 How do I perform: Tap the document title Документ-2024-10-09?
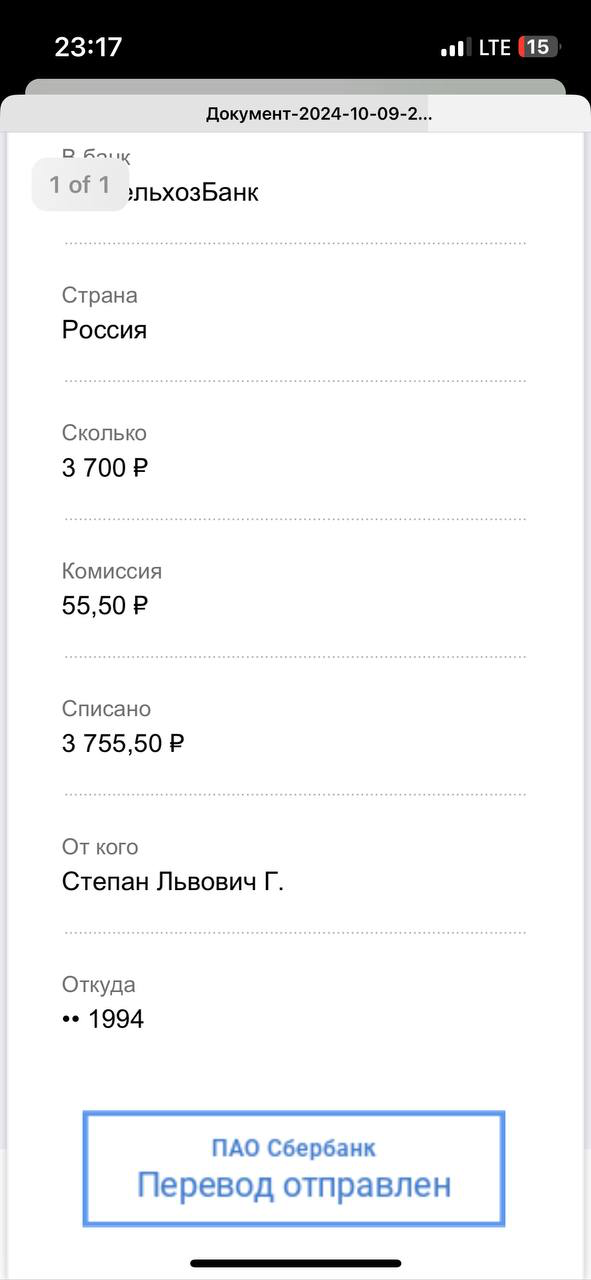point(319,113)
